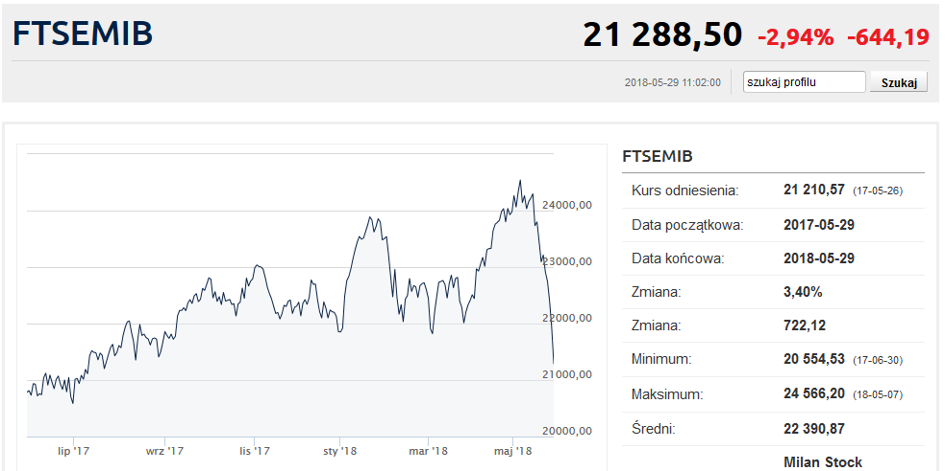Click the chart peak near May 2018
Viewport: 945px width, 471px height.
click(x=520, y=182)
